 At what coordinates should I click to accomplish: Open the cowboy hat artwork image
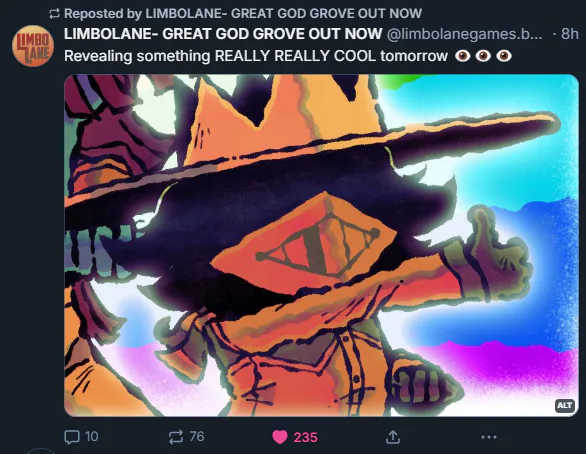click(x=321, y=245)
